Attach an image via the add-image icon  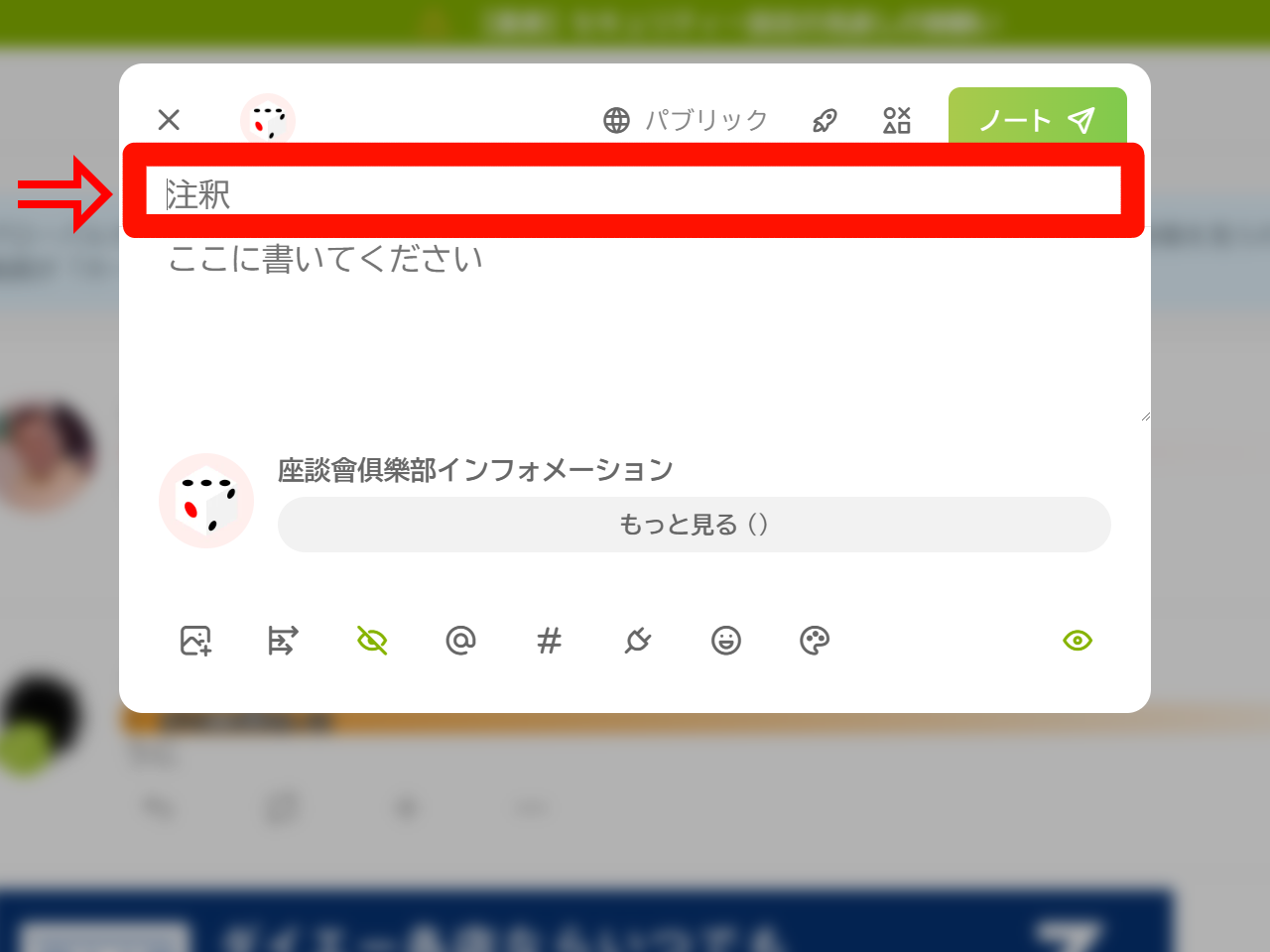(x=195, y=641)
